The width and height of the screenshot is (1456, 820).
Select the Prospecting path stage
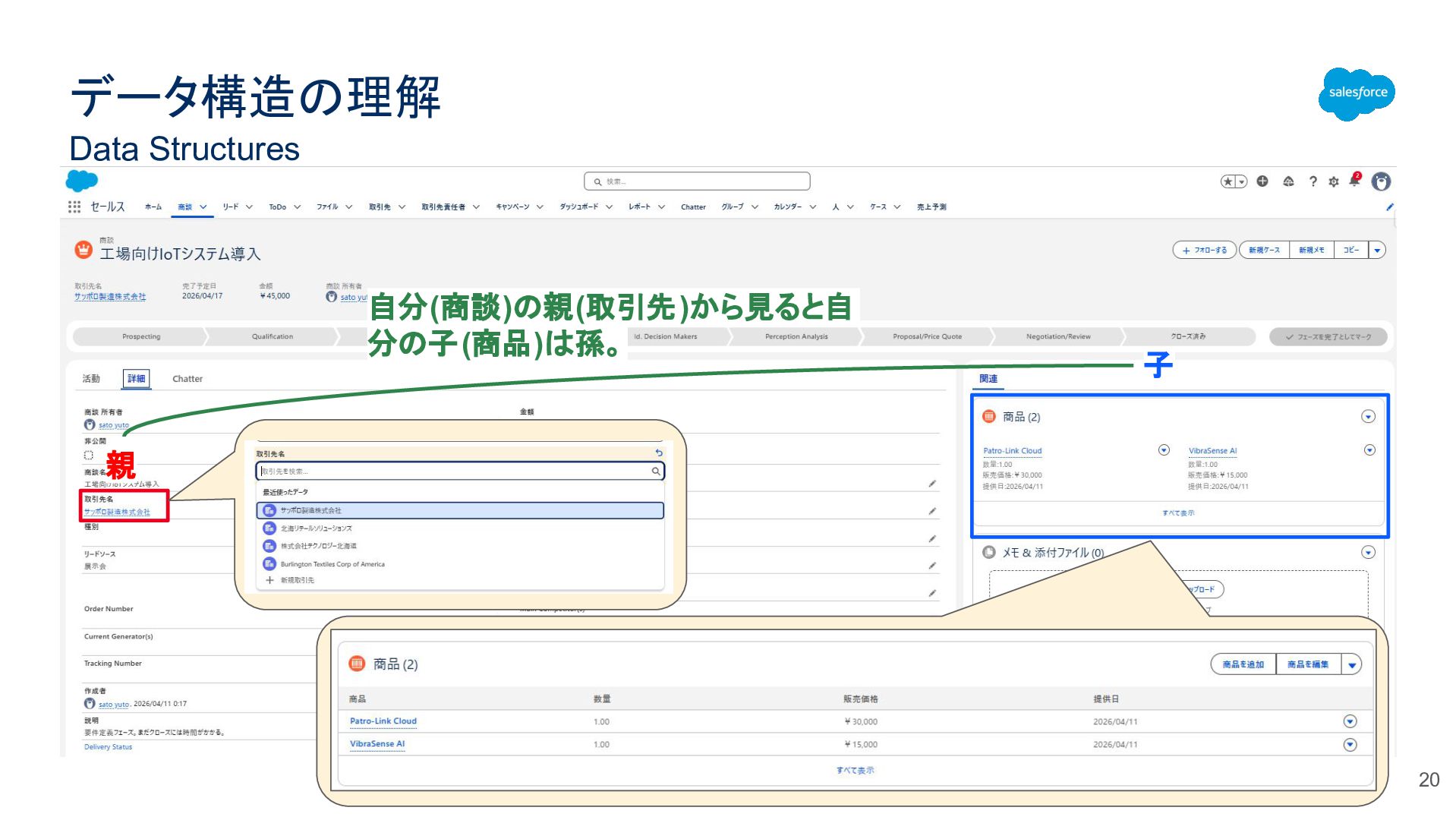coord(141,336)
